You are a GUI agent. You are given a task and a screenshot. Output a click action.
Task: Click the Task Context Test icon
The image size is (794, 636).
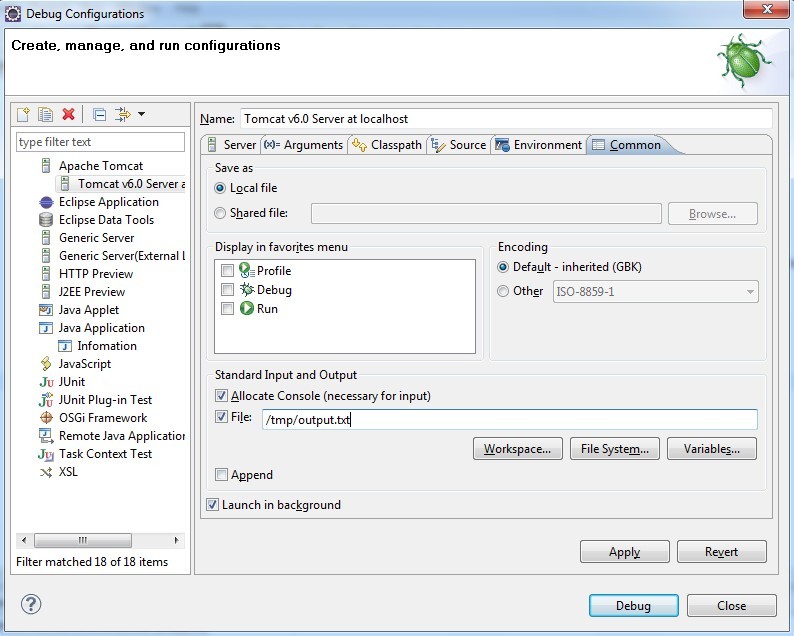[x=46, y=454]
